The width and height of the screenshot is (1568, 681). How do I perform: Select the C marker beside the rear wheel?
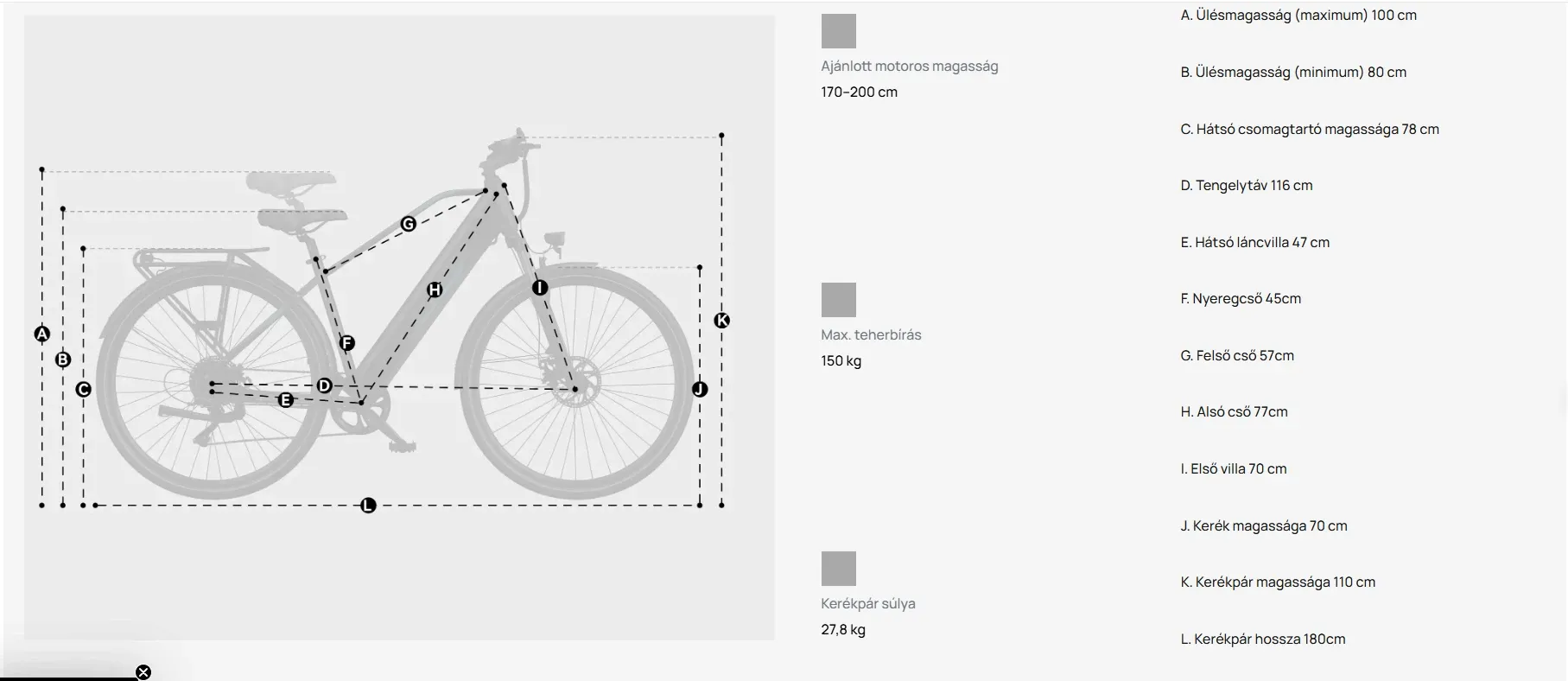83,390
